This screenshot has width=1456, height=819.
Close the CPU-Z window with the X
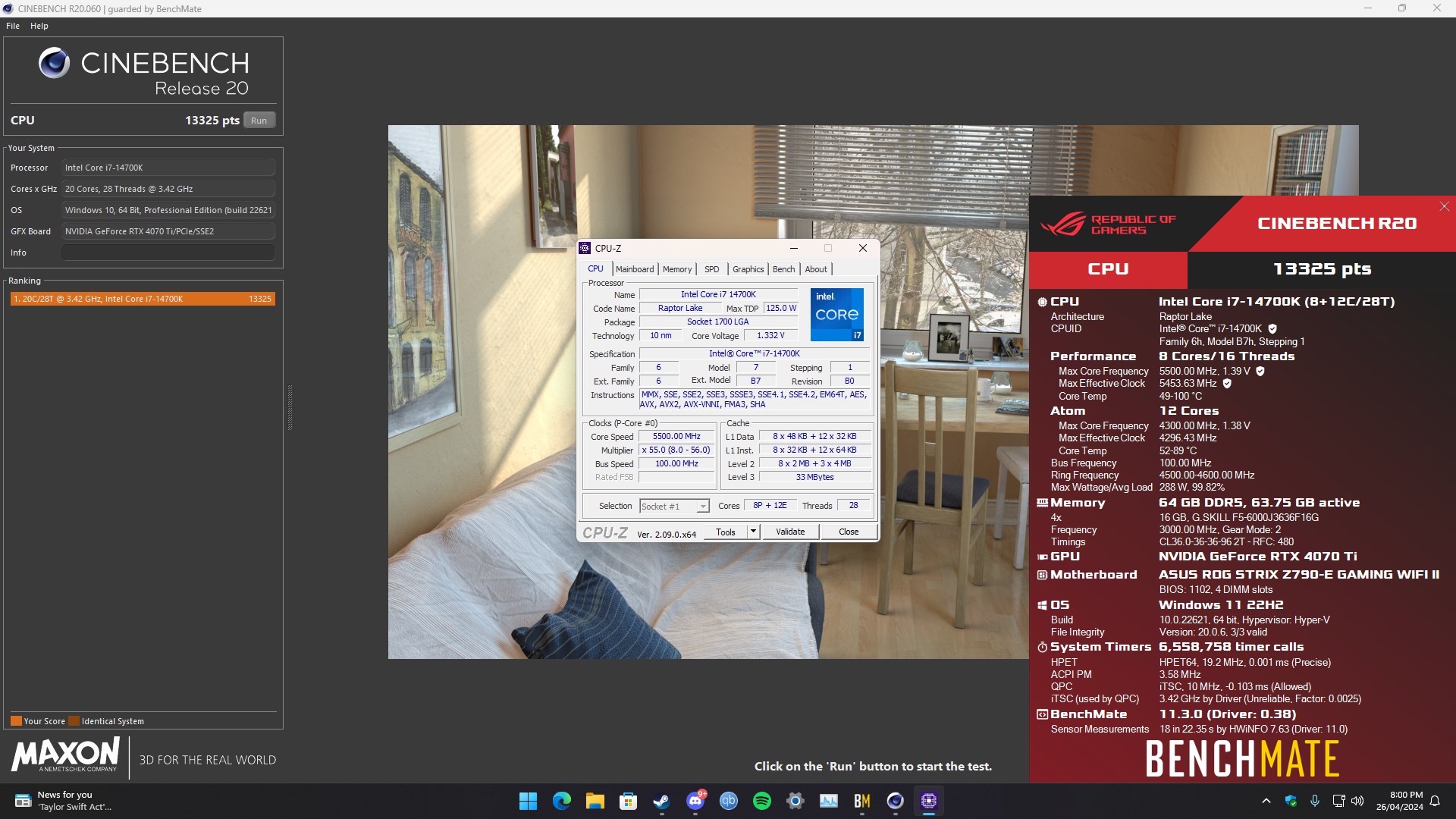[x=862, y=248]
